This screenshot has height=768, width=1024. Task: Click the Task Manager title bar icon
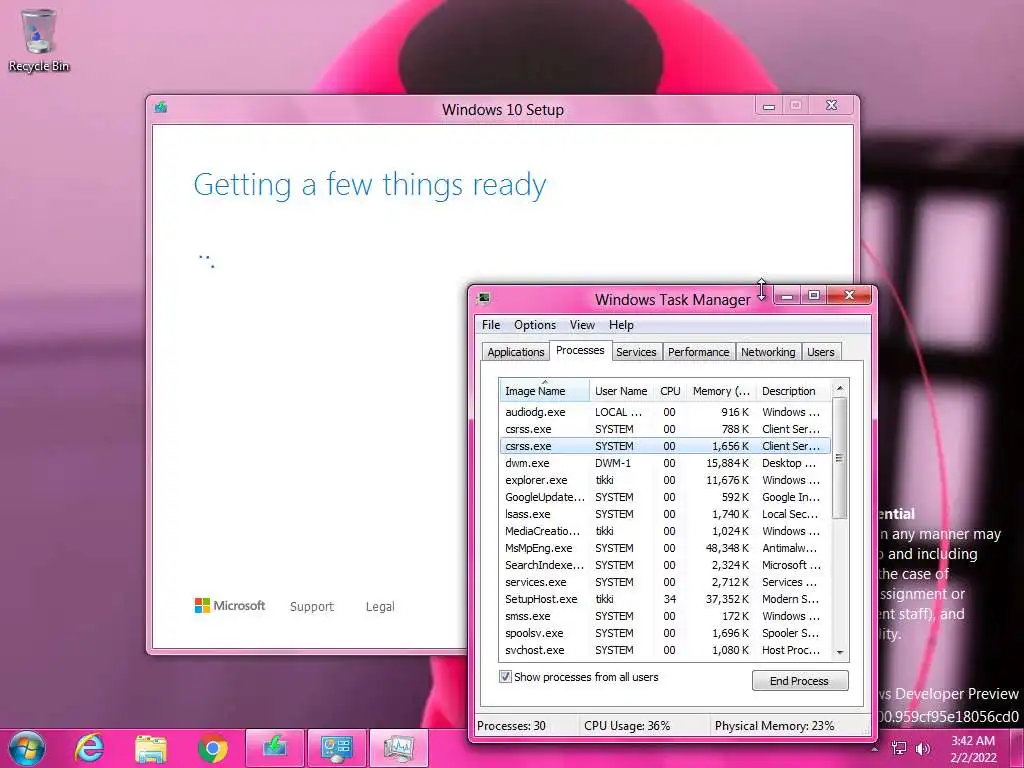click(484, 298)
